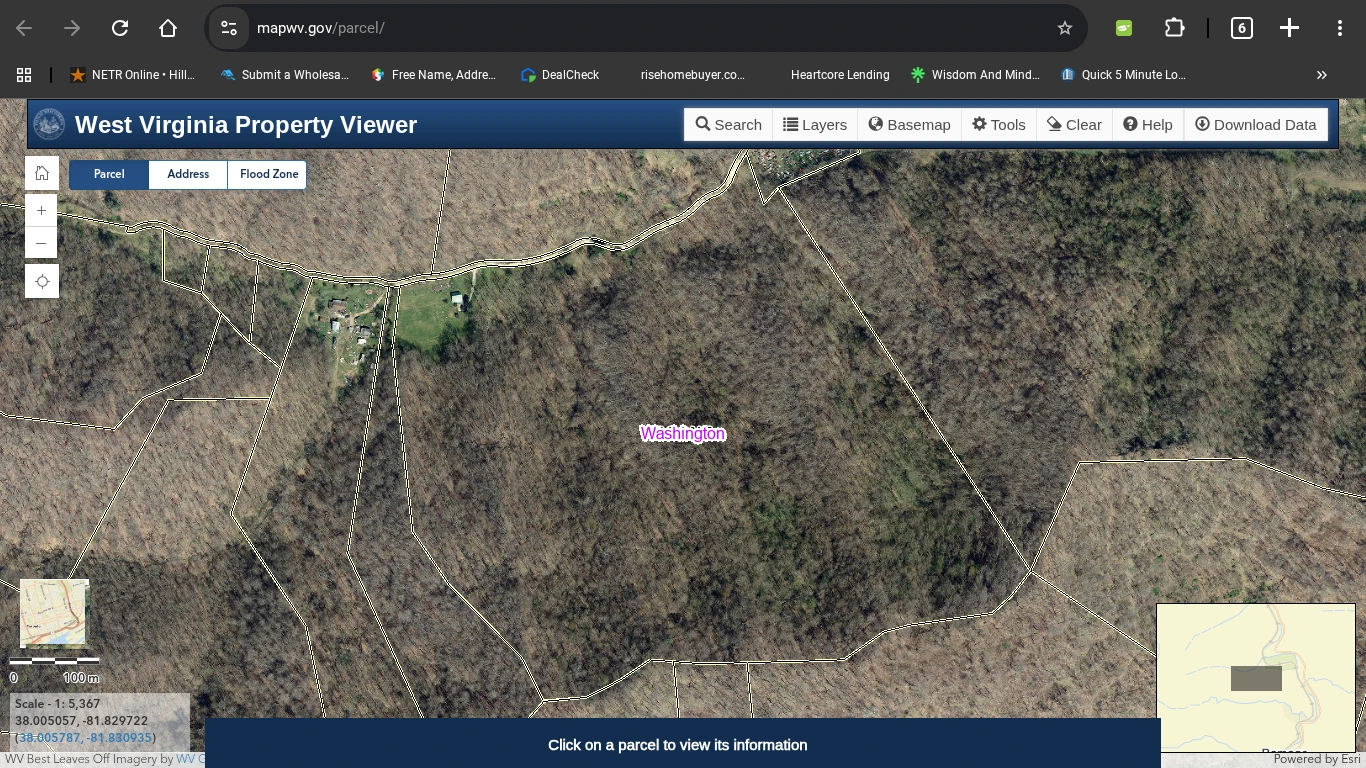Switch to the Address search tab
The height and width of the screenshot is (768, 1366).
click(x=187, y=174)
